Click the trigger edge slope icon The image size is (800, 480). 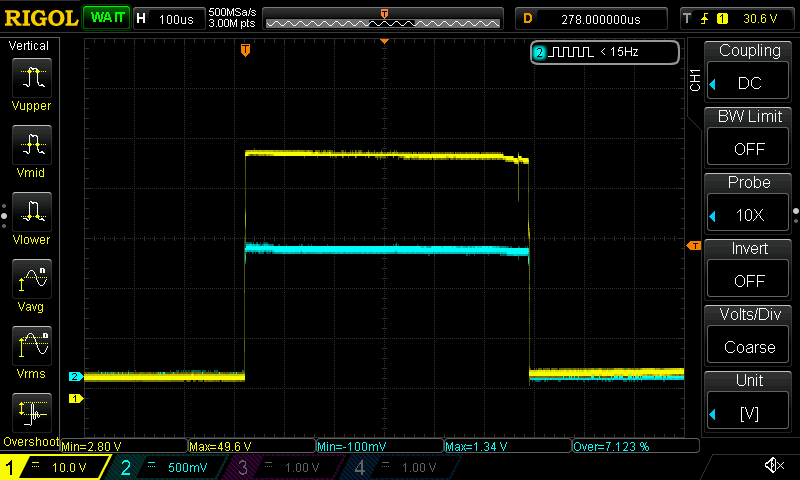[705, 19]
